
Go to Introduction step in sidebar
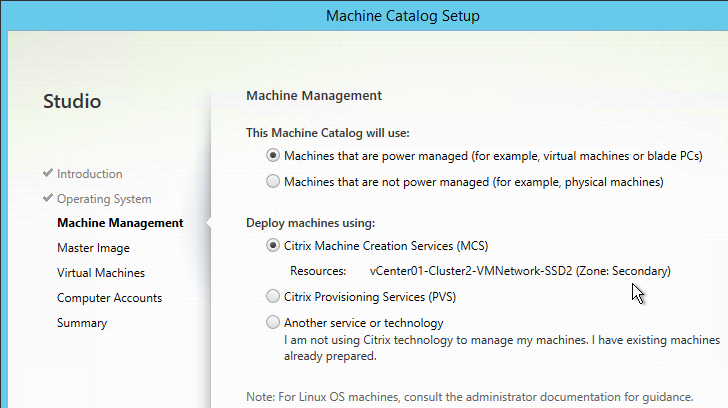(x=90, y=174)
